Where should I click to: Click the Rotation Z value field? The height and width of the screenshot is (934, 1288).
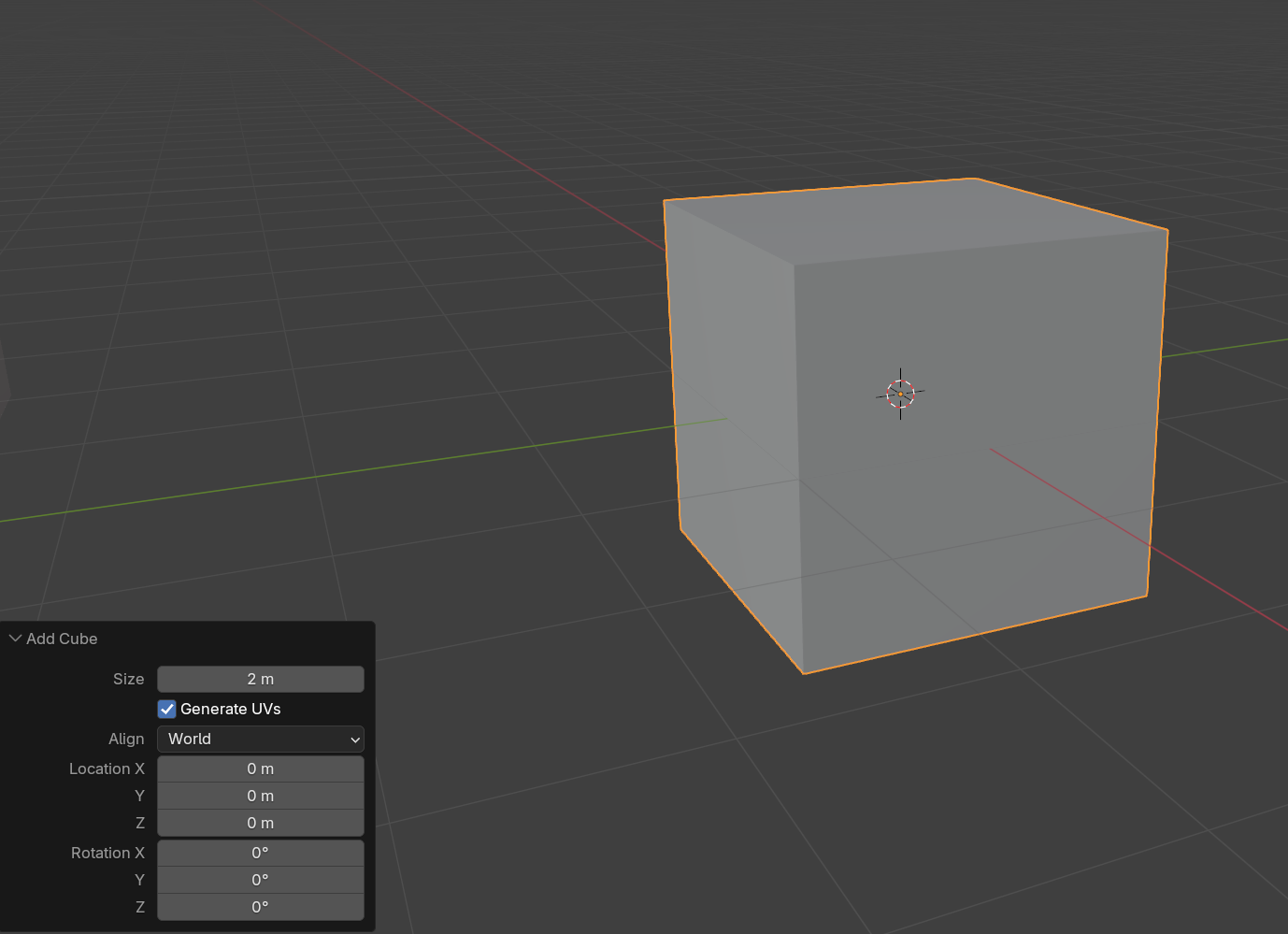(x=261, y=907)
